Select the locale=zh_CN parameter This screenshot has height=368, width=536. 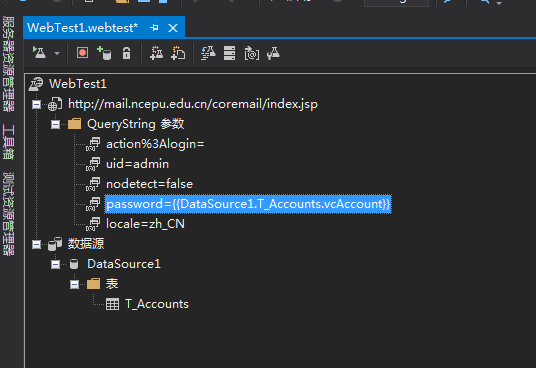tap(145, 224)
